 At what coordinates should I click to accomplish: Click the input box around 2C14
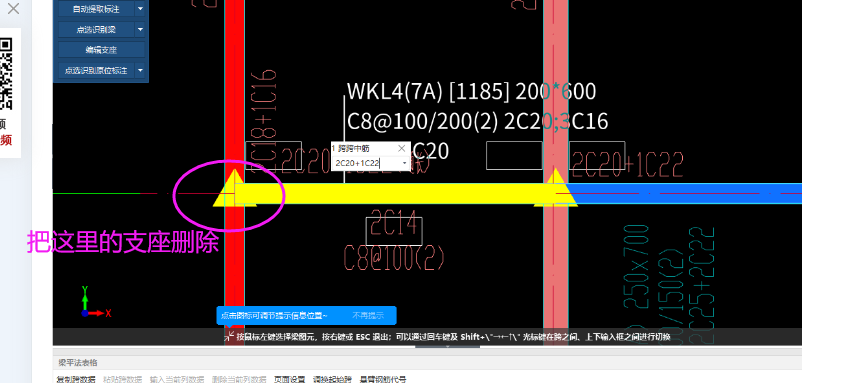click(394, 231)
